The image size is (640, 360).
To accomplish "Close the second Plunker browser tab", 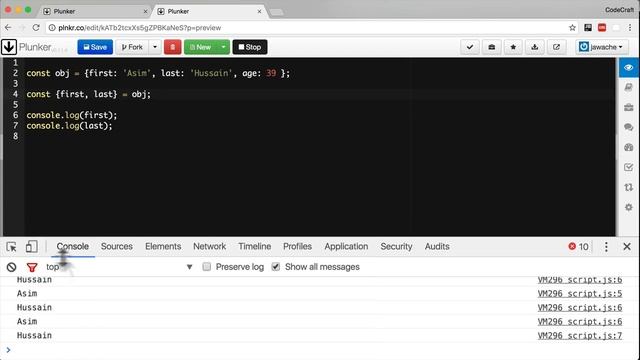I will pos(259,11).
